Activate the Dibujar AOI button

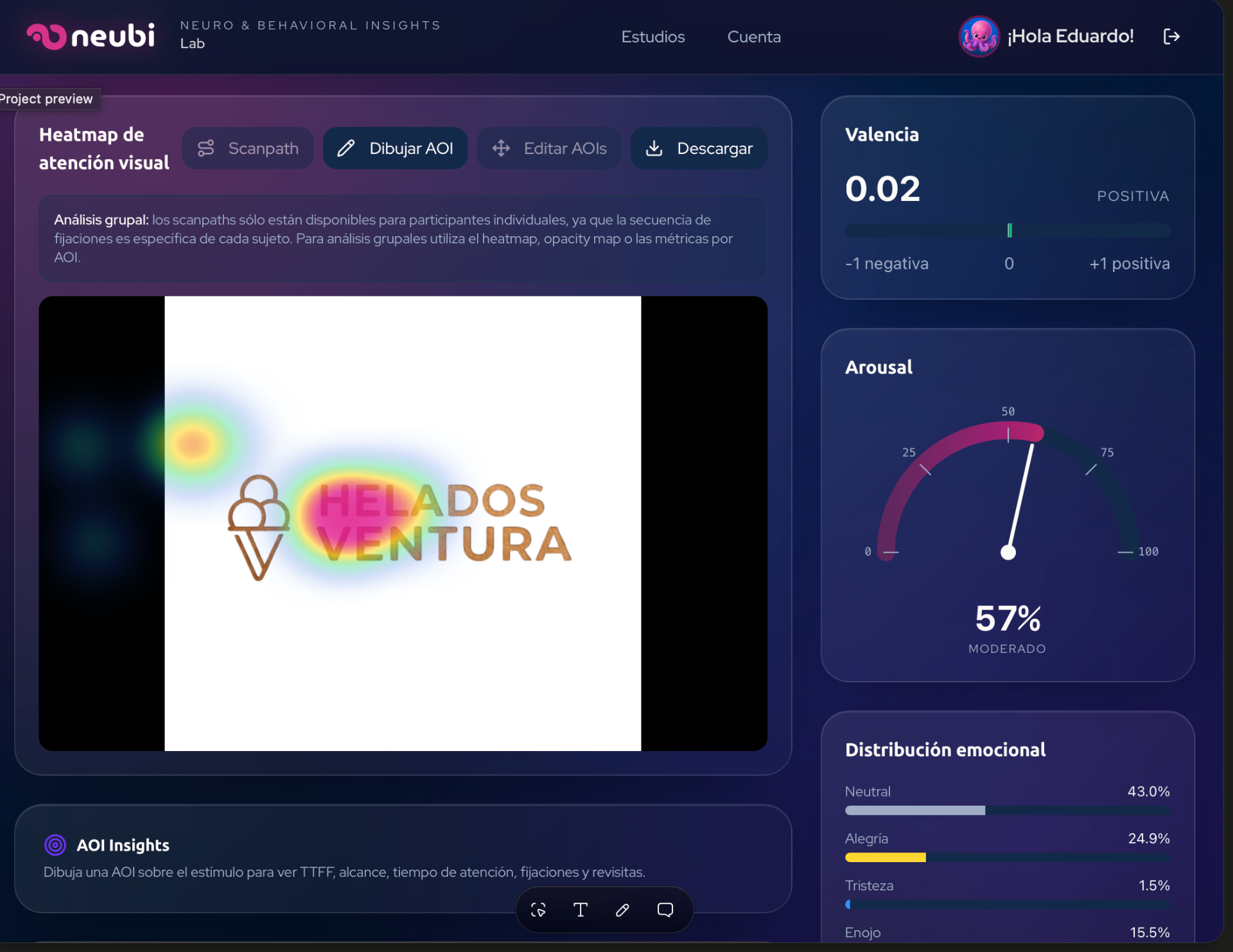pos(395,148)
